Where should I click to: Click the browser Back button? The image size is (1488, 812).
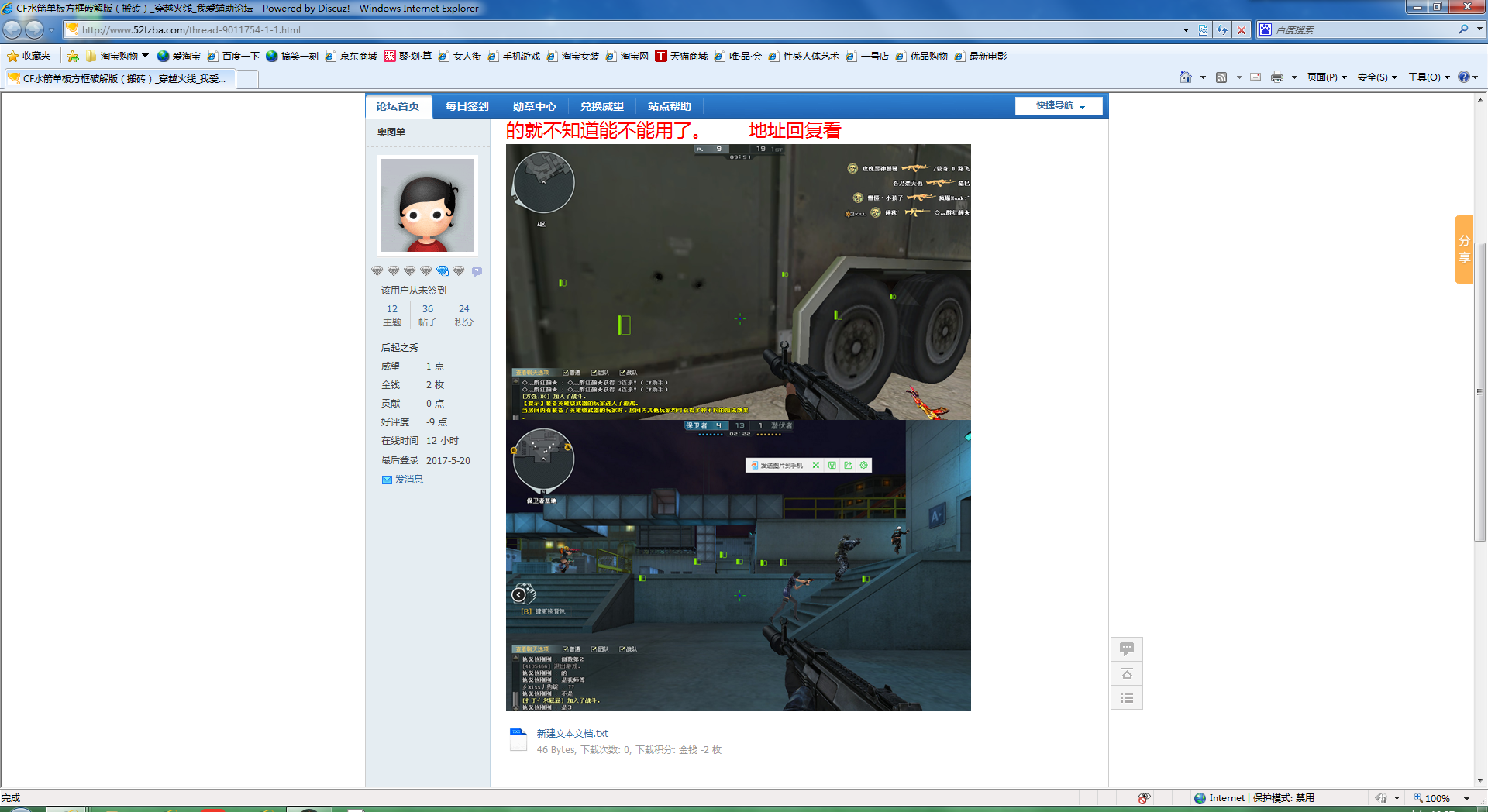point(12,29)
